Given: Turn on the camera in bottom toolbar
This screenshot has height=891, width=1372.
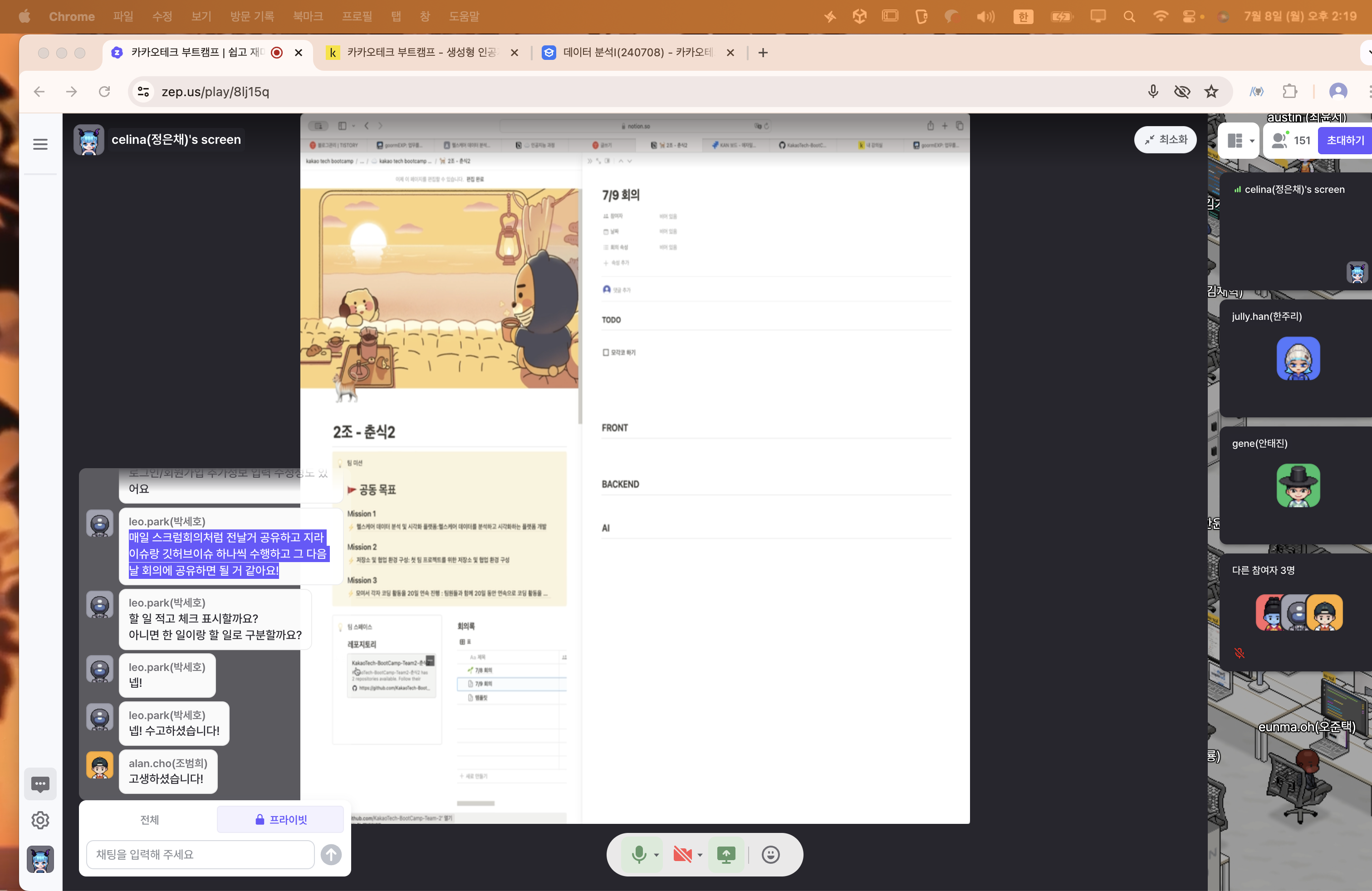Looking at the screenshot, I should point(682,854).
